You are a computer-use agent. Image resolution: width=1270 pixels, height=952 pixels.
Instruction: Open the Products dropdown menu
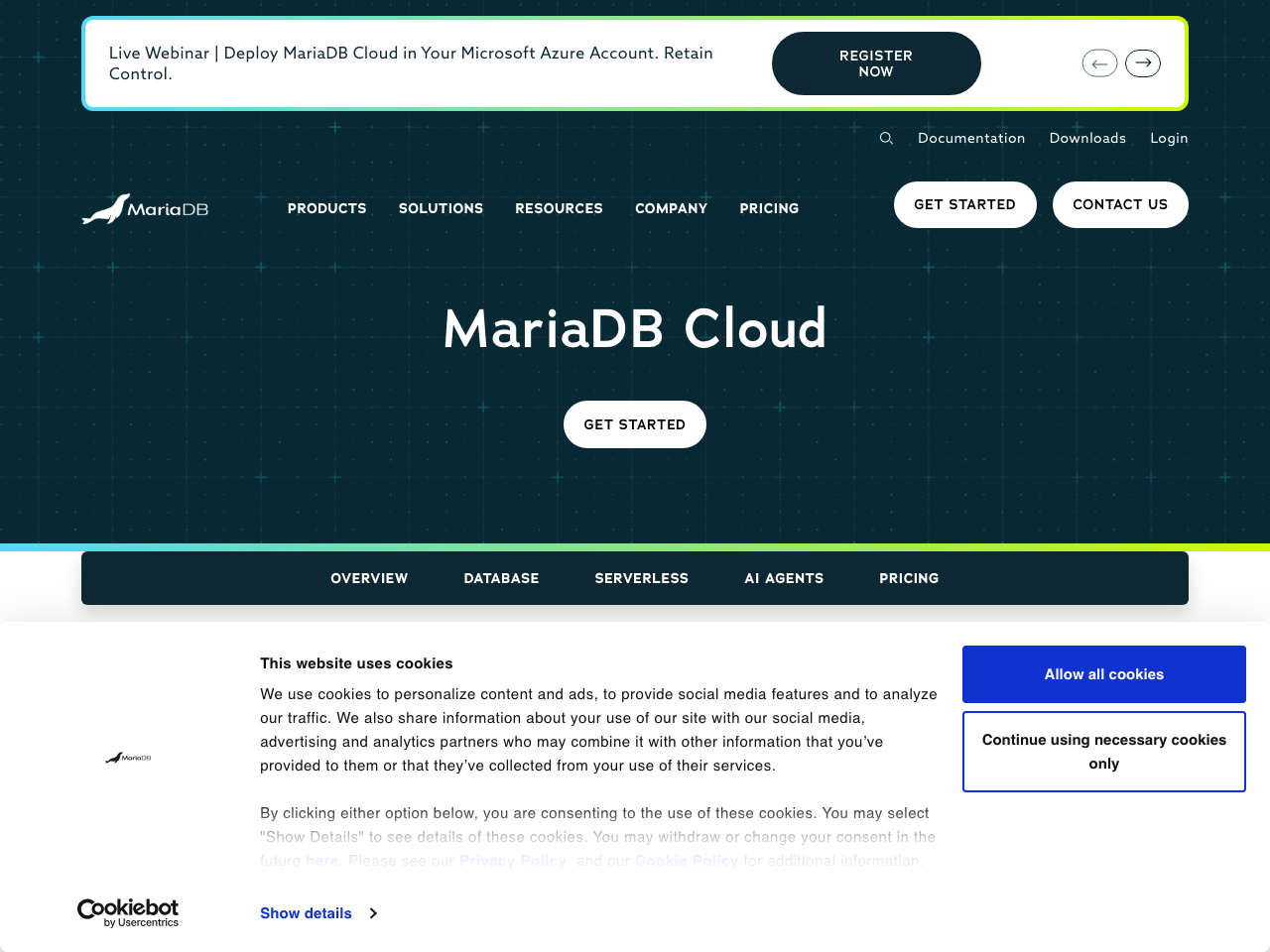[326, 208]
